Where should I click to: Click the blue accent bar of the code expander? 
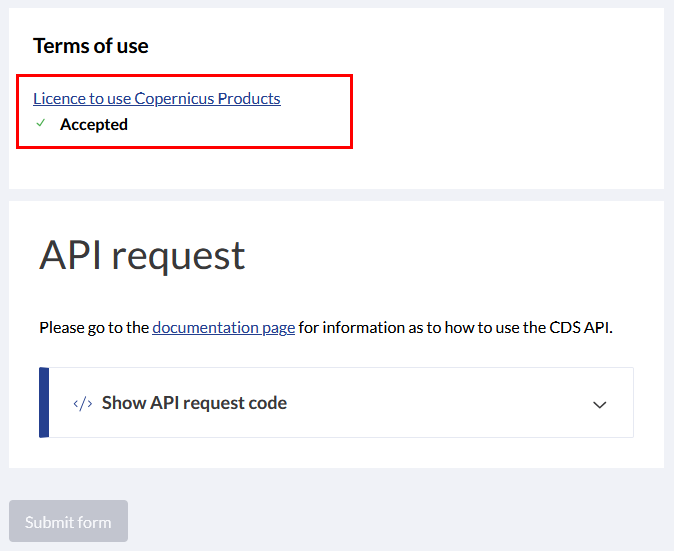[x=44, y=403]
